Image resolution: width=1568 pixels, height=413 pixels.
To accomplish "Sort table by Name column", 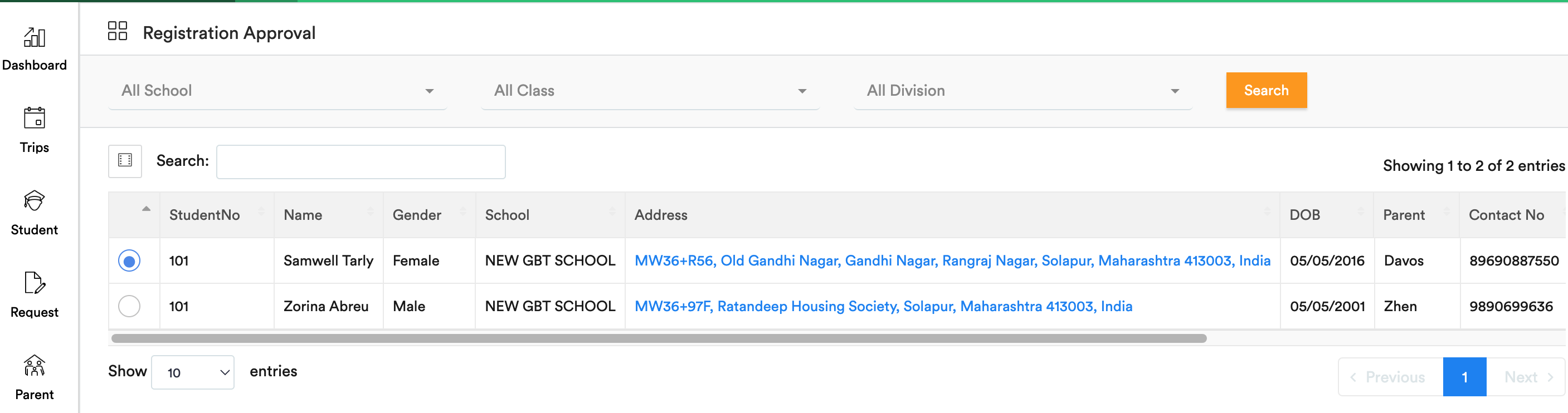I will [x=328, y=215].
